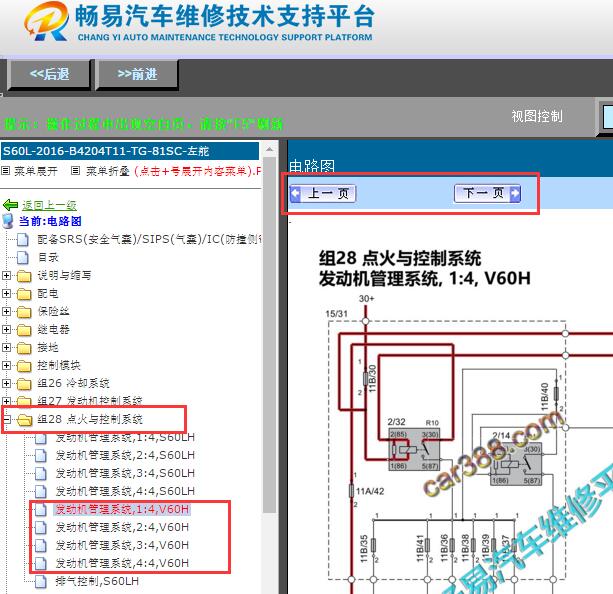This screenshot has height=594, width=613.
Task: Expand the 组26 冷却系统 plus sign
Action: point(6,383)
